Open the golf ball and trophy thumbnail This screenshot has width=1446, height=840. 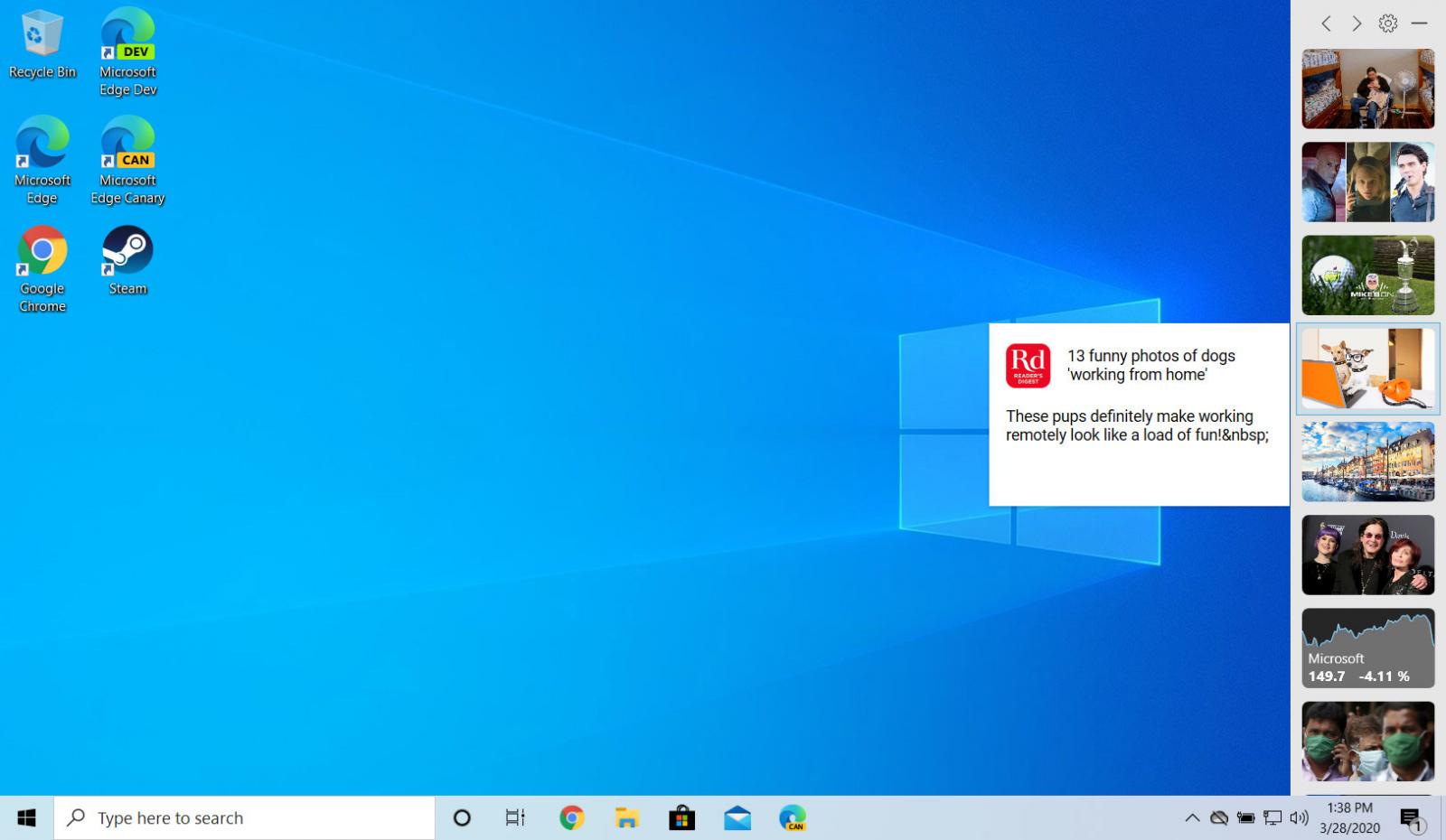1367,275
